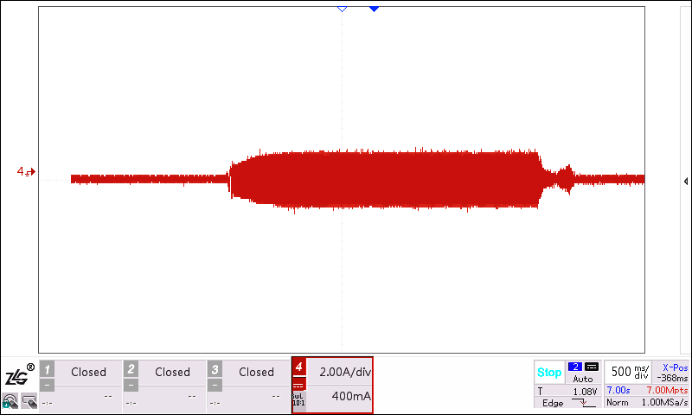Click the 7.00Mpts memory depth
This screenshot has width=693, height=416.
click(x=667, y=390)
